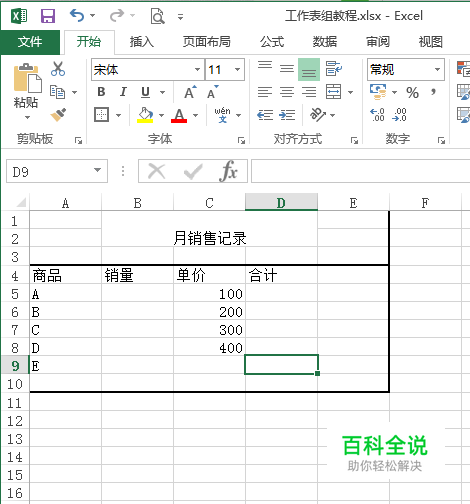Increase font size with larger A icon
This screenshot has width=470, height=504.
click(x=190, y=92)
